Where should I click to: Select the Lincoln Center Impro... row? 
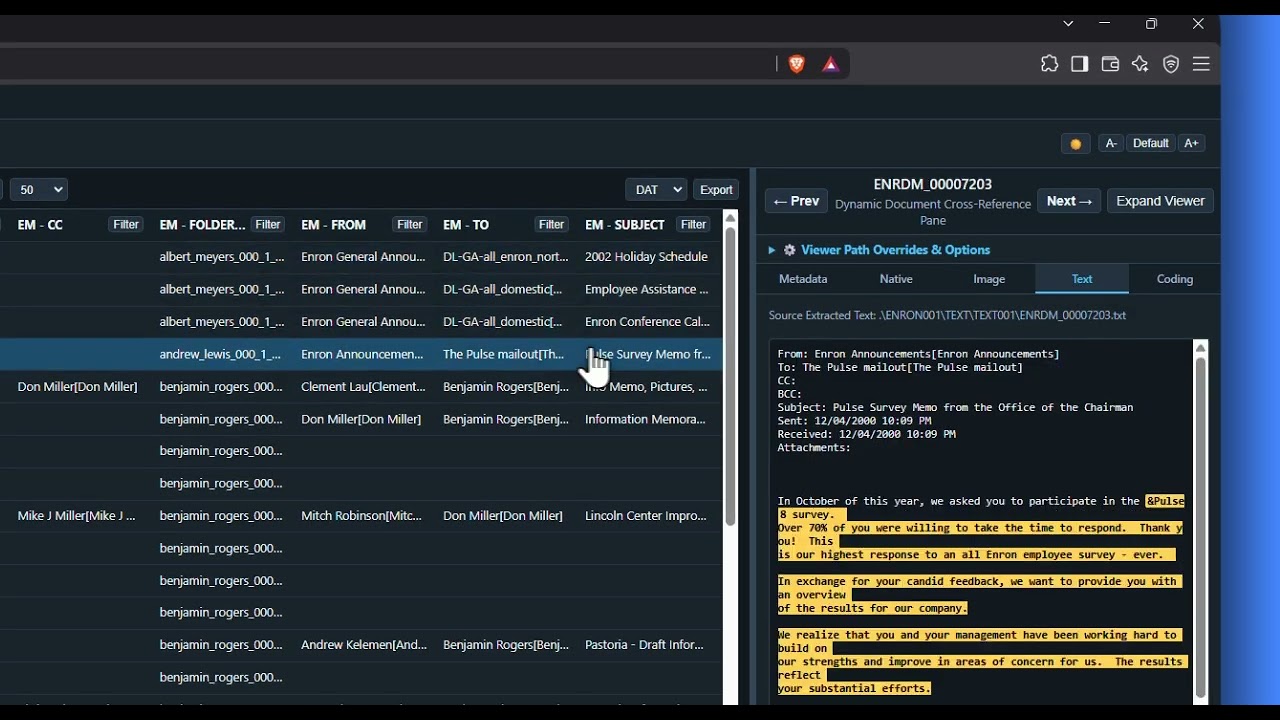361,516
